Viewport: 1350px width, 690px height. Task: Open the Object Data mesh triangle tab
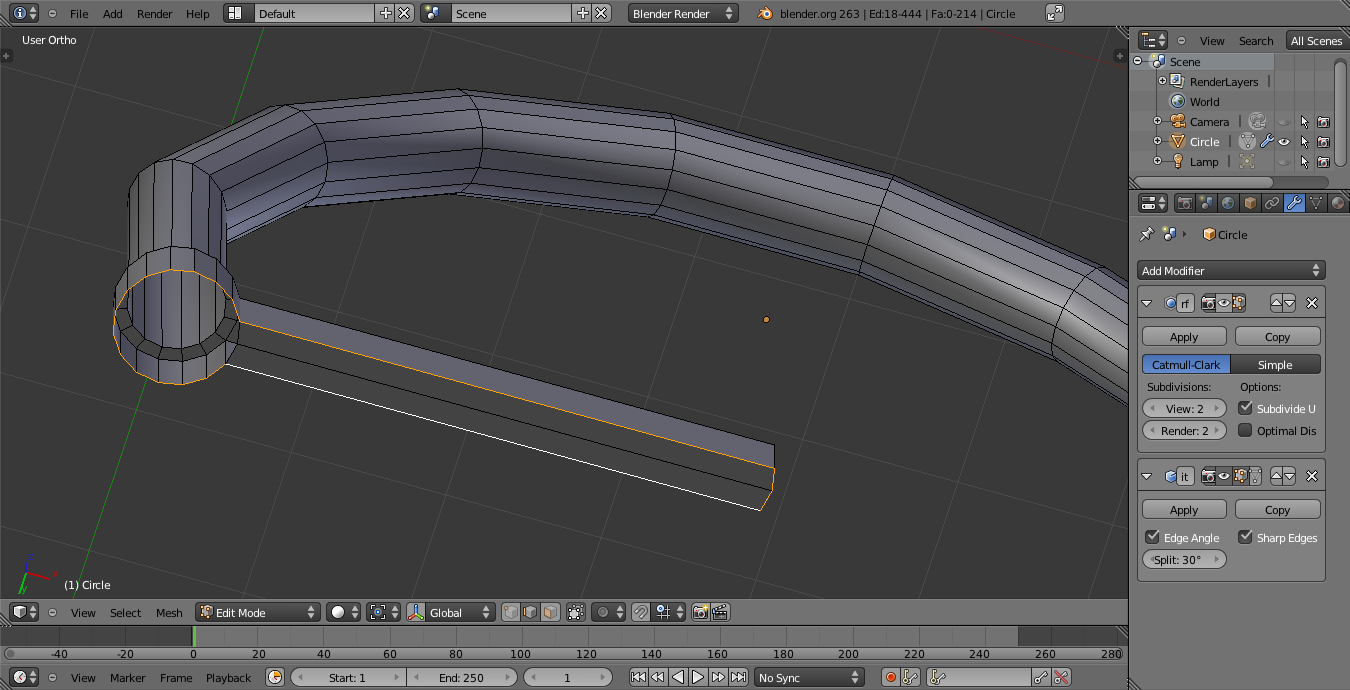(1316, 203)
